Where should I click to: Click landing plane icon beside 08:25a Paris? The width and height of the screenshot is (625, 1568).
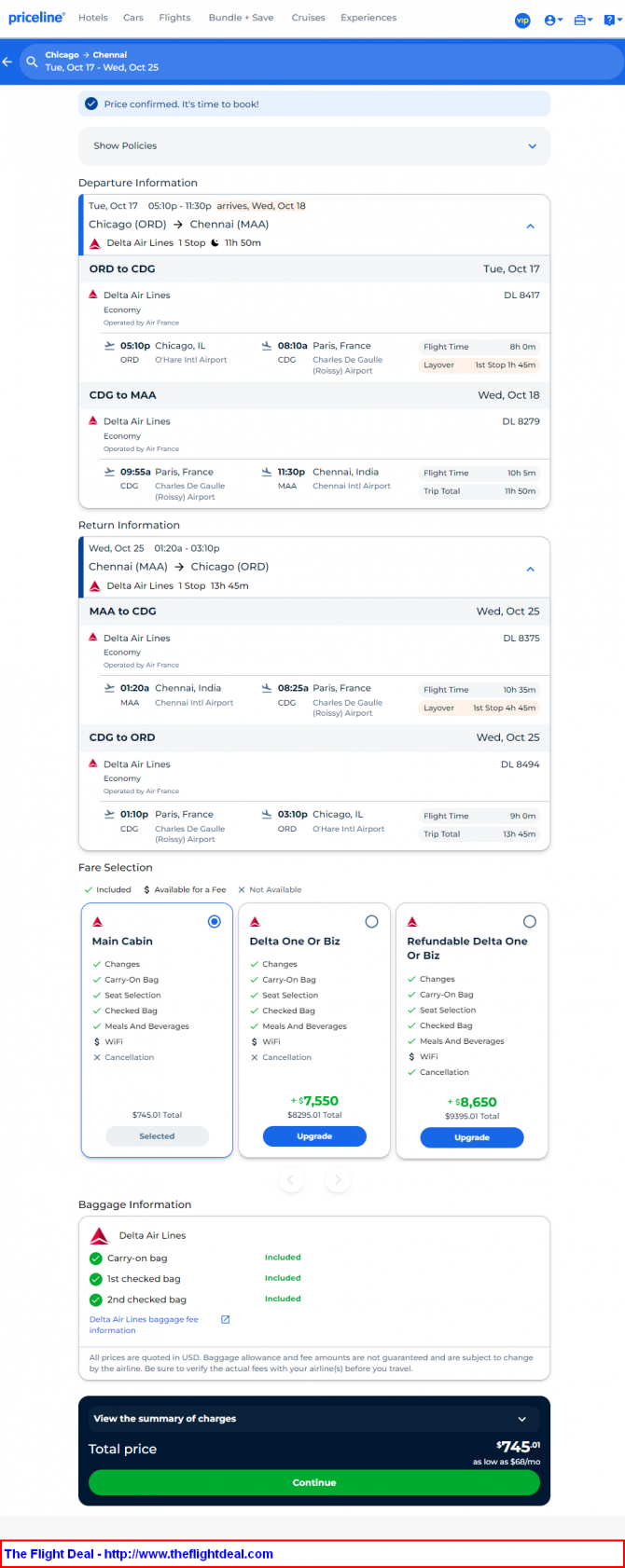point(267,688)
